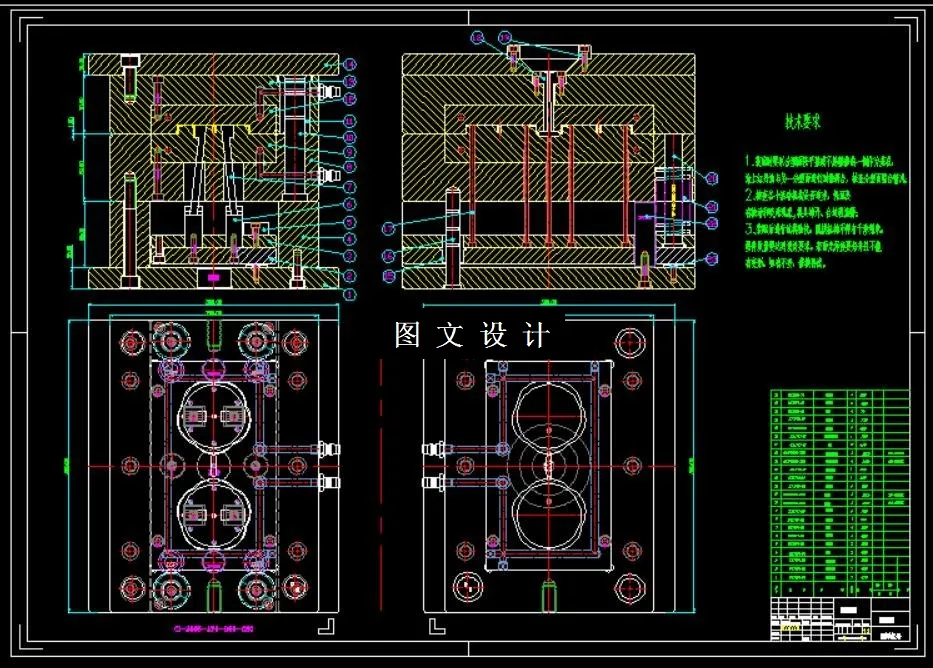Click part balloon number 14
The width and height of the screenshot is (933, 668).
pos(350,65)
